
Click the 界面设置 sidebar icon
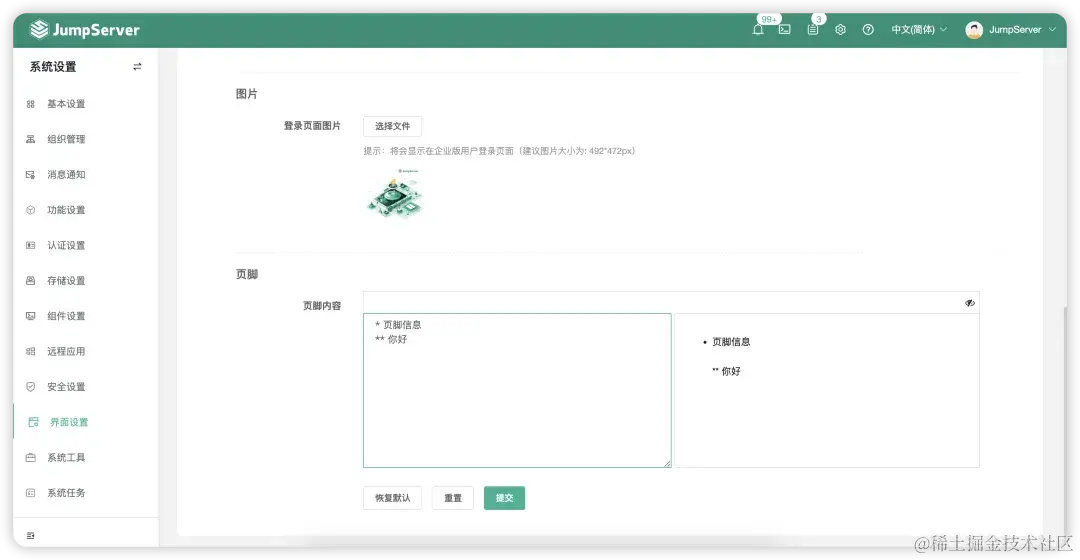click(33, 422)
